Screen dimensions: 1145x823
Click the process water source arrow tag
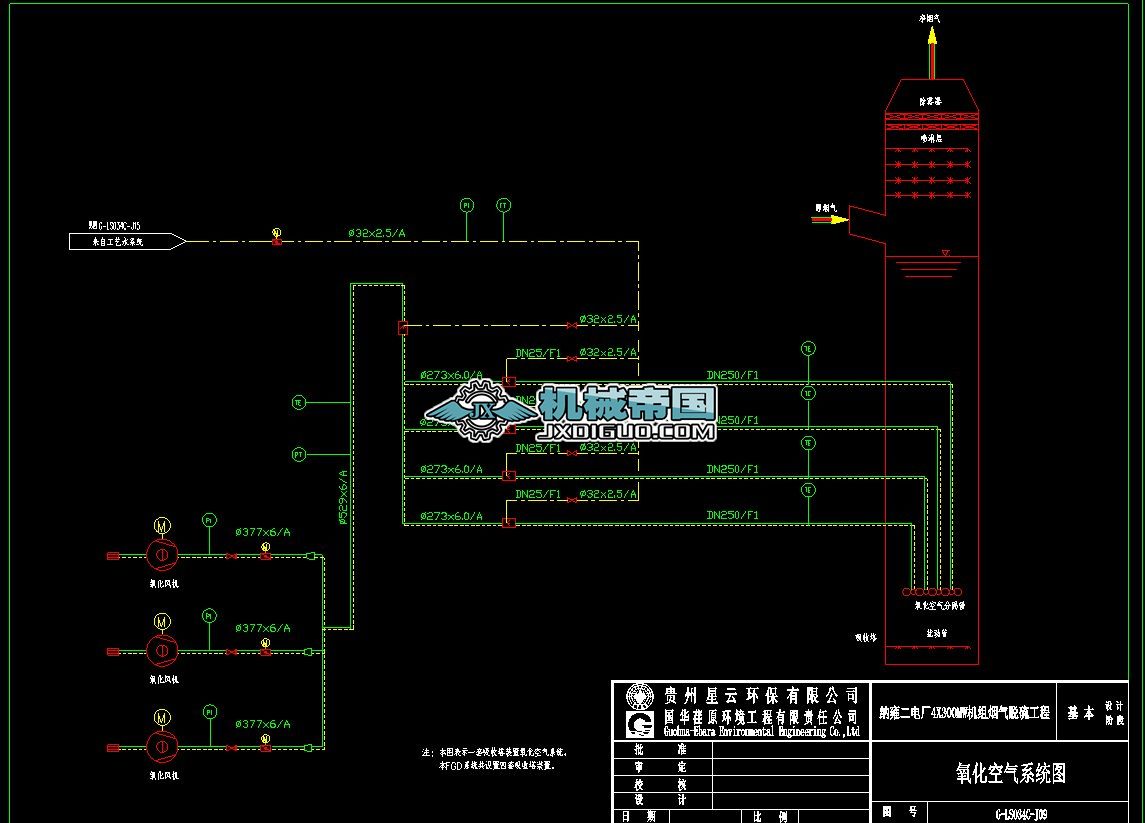click(x=126, y=241)
